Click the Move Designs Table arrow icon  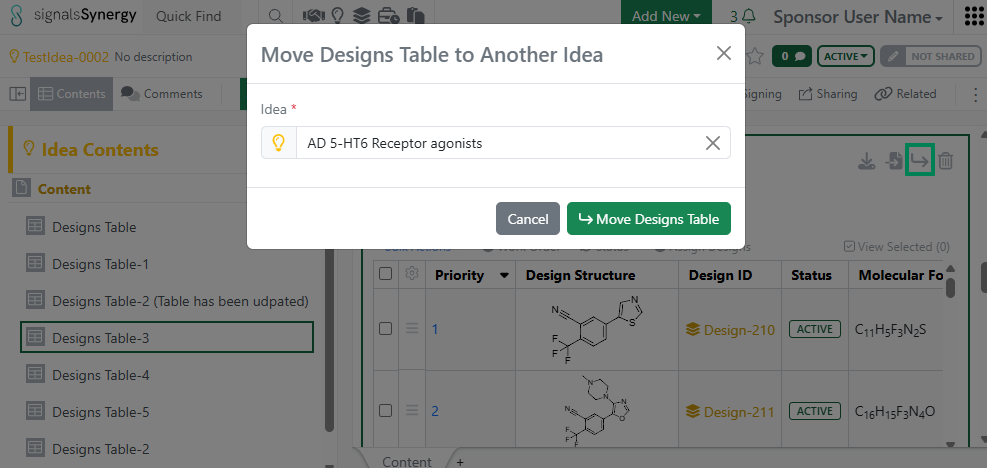point(919,160)
